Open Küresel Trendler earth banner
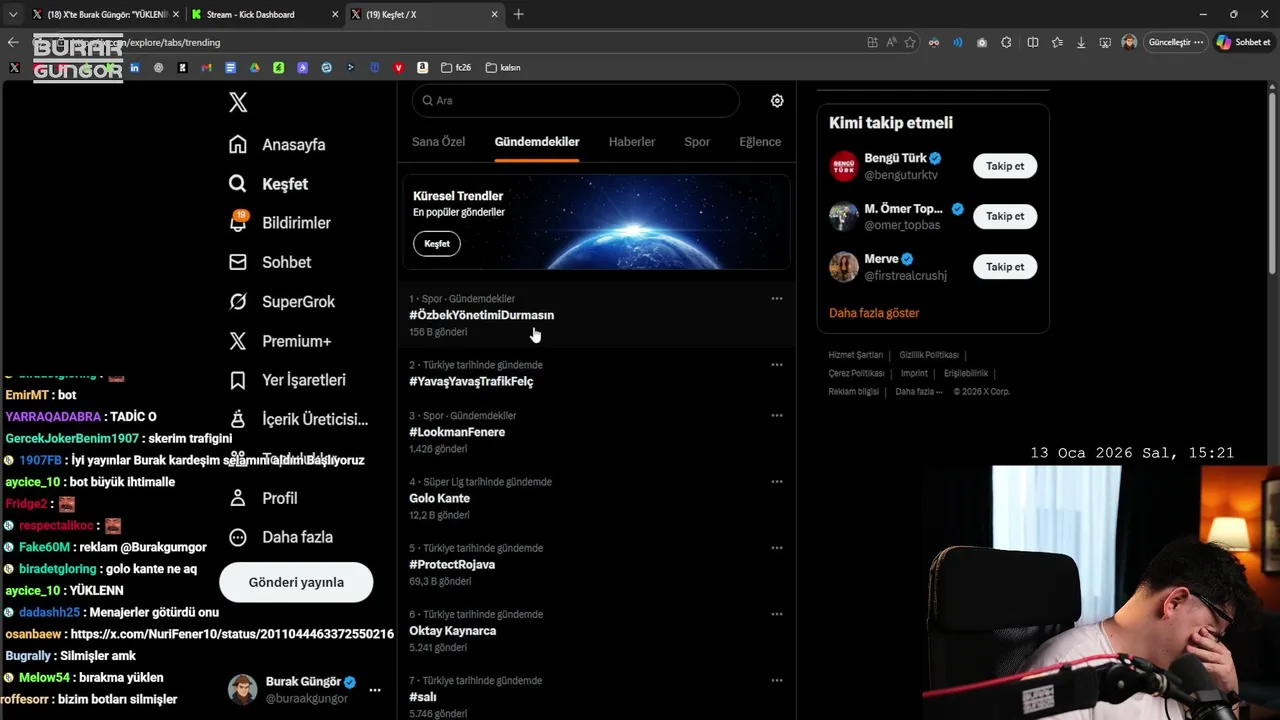 pyautogui.click(x=596, y=222)
